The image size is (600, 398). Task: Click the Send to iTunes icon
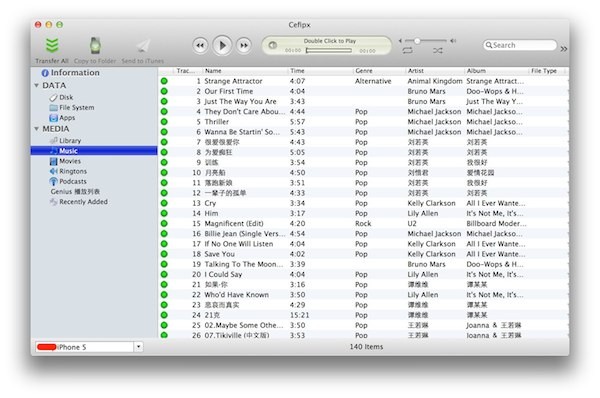click(143, 46)
